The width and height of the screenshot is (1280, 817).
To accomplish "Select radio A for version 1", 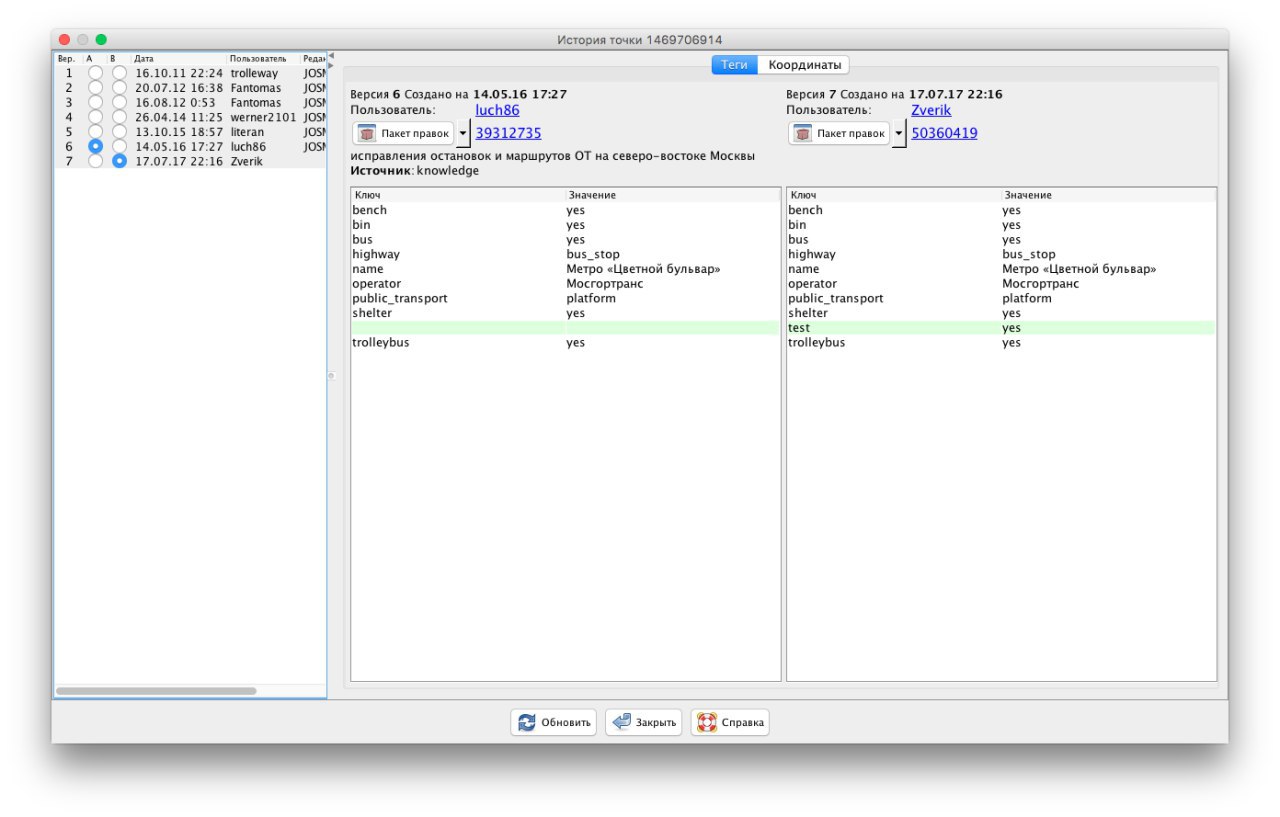I will coord(96,73).
